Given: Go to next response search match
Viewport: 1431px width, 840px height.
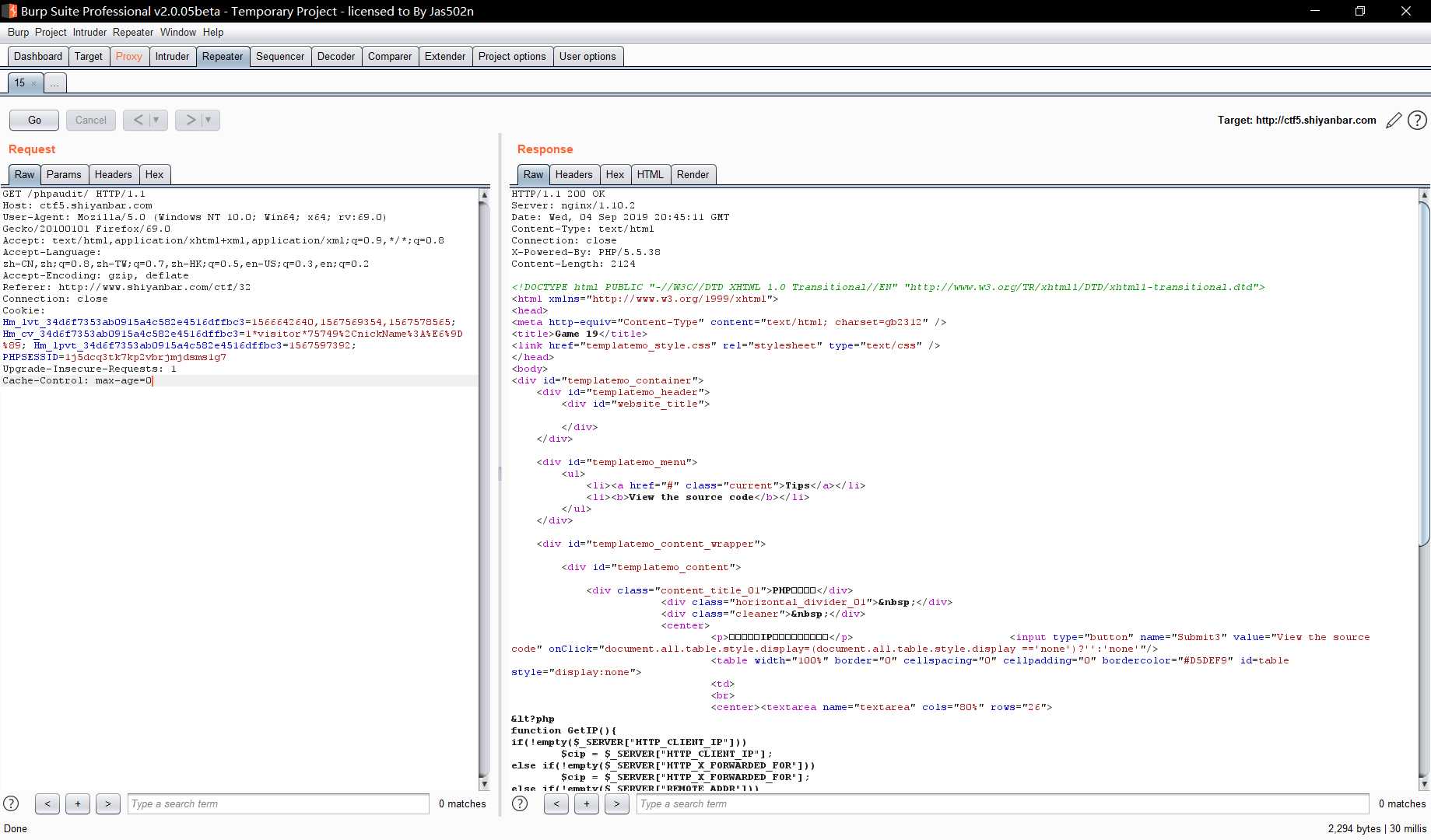Looking at the screenshot, I should (617, 803).
